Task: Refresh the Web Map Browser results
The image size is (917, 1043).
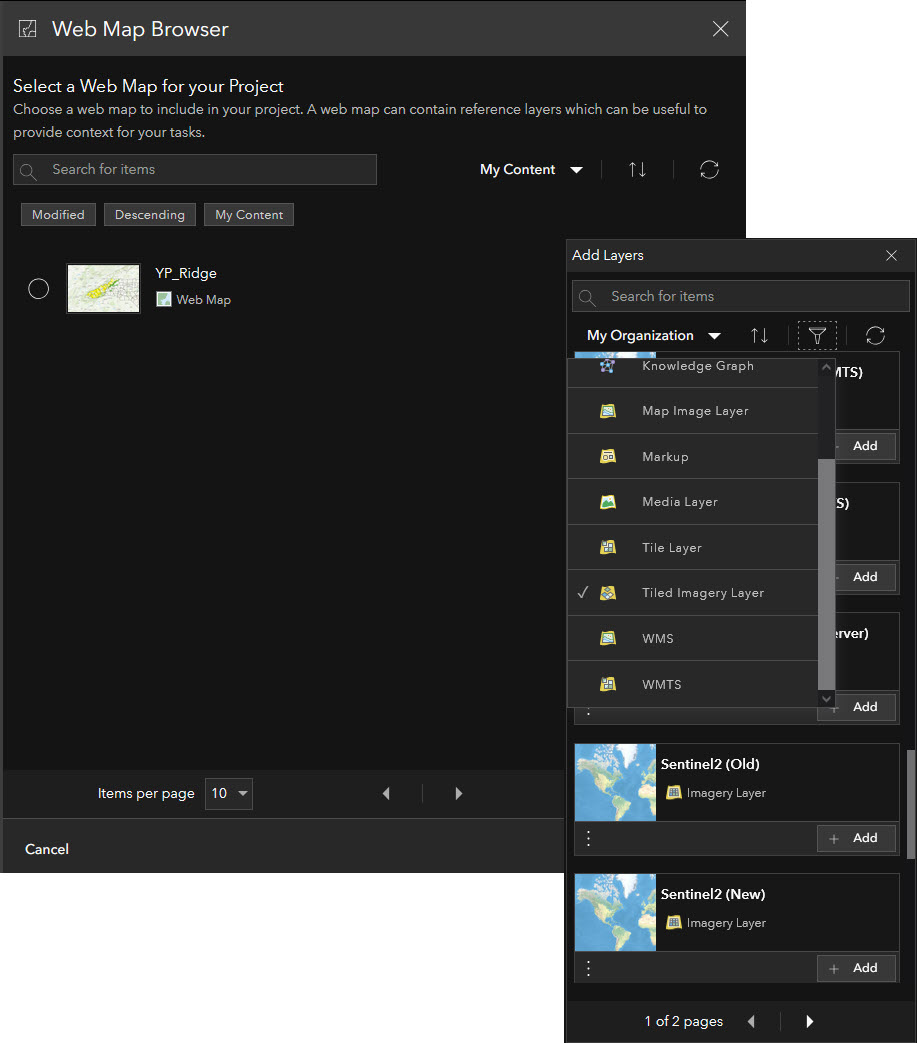Action: coord(709,169)
